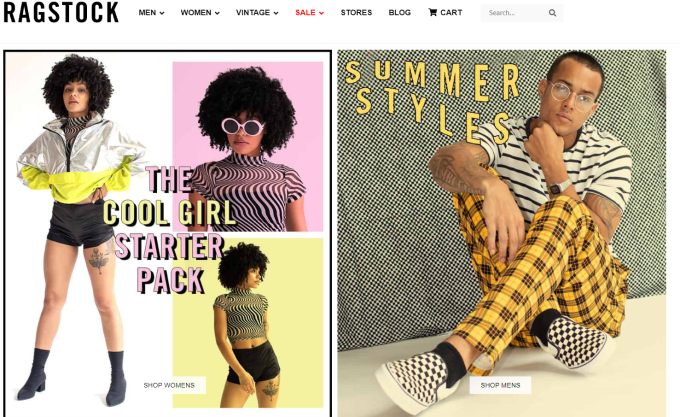Focus the Search text field
Image resolution: width=680 pixels, height=417 pixels.
pyautogui.click(x=516, y=13)
